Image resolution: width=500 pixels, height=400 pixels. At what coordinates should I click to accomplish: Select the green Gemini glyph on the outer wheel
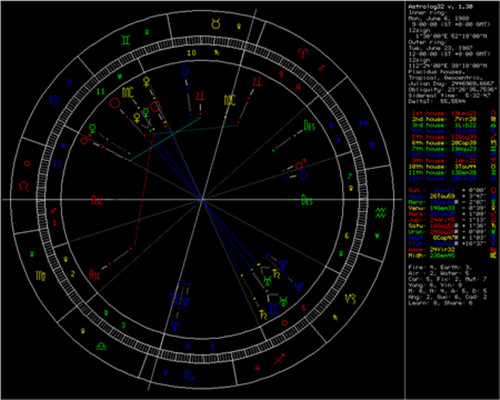pyautogui.click(x=126, y=40)
